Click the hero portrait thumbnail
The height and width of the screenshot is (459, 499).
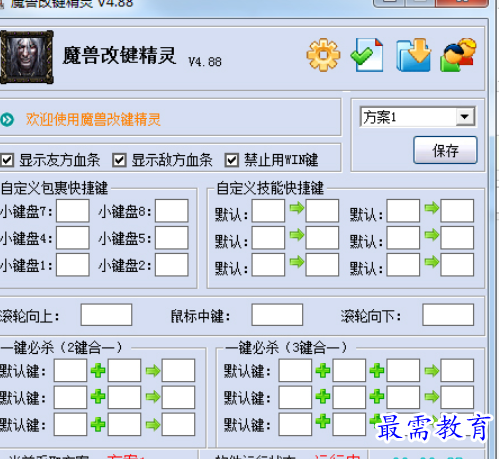pos(27,57)
